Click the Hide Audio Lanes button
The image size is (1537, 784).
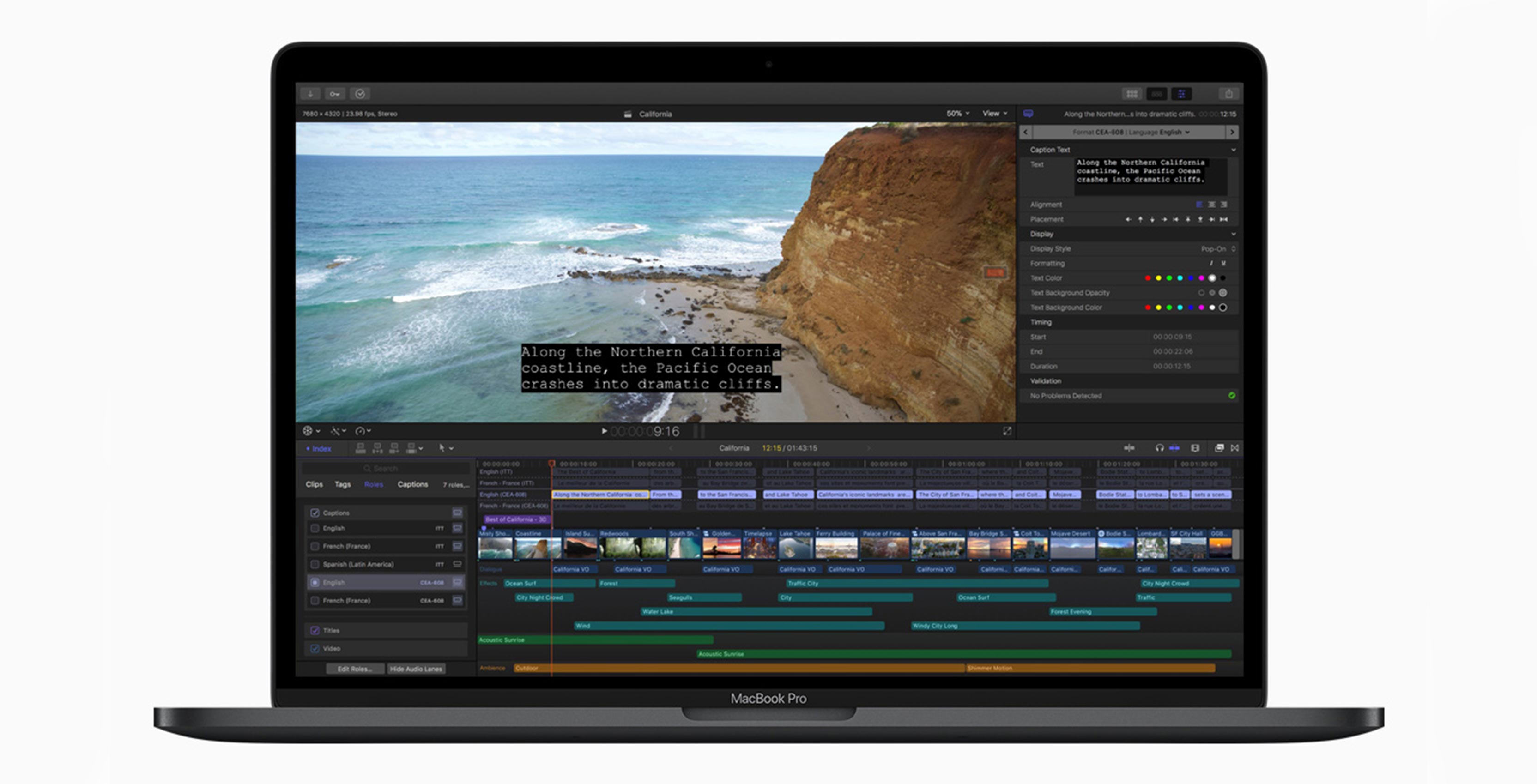(416, 669)
